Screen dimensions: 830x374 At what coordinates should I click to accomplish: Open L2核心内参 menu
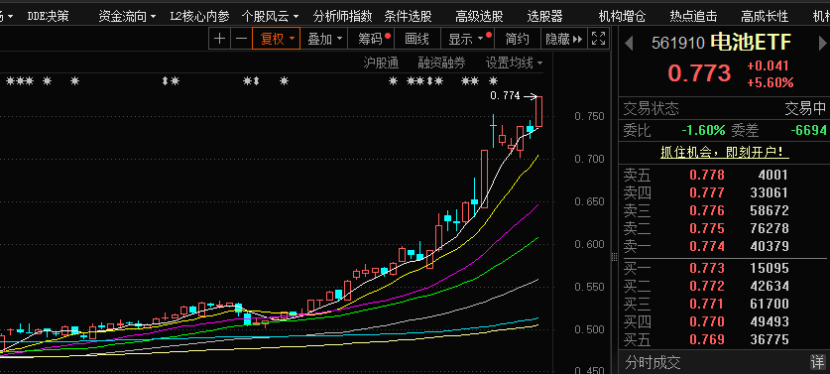tap(200, 16)
